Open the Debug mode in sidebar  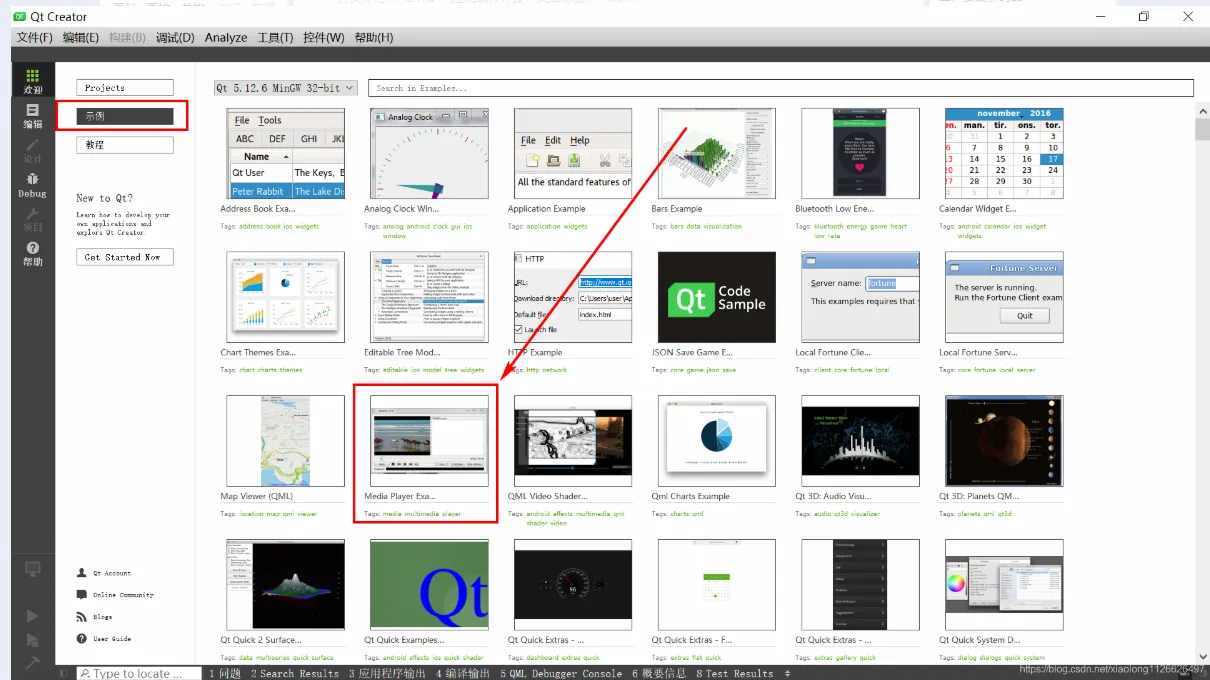click(x=33, y=185)
